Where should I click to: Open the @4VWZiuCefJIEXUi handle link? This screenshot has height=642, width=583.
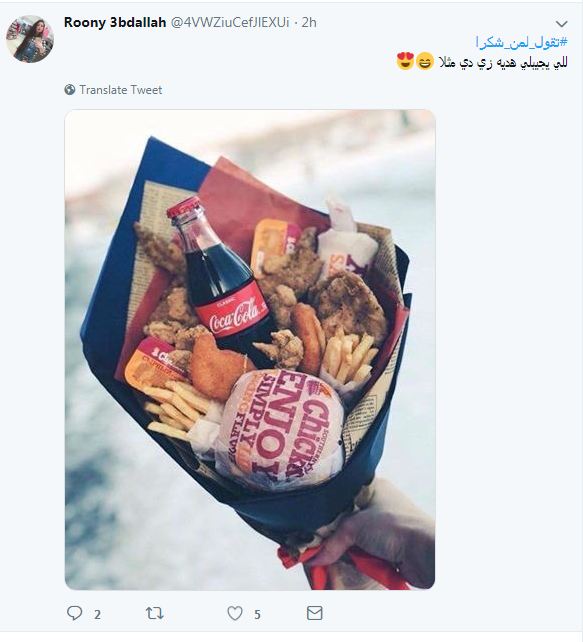230,23
